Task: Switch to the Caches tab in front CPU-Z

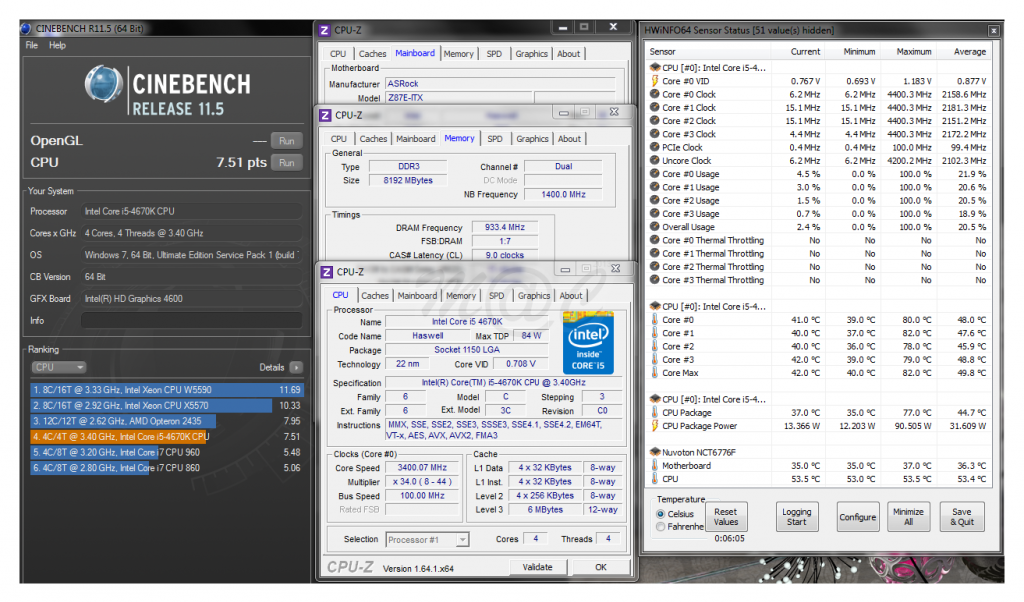Action: [375, 296]
